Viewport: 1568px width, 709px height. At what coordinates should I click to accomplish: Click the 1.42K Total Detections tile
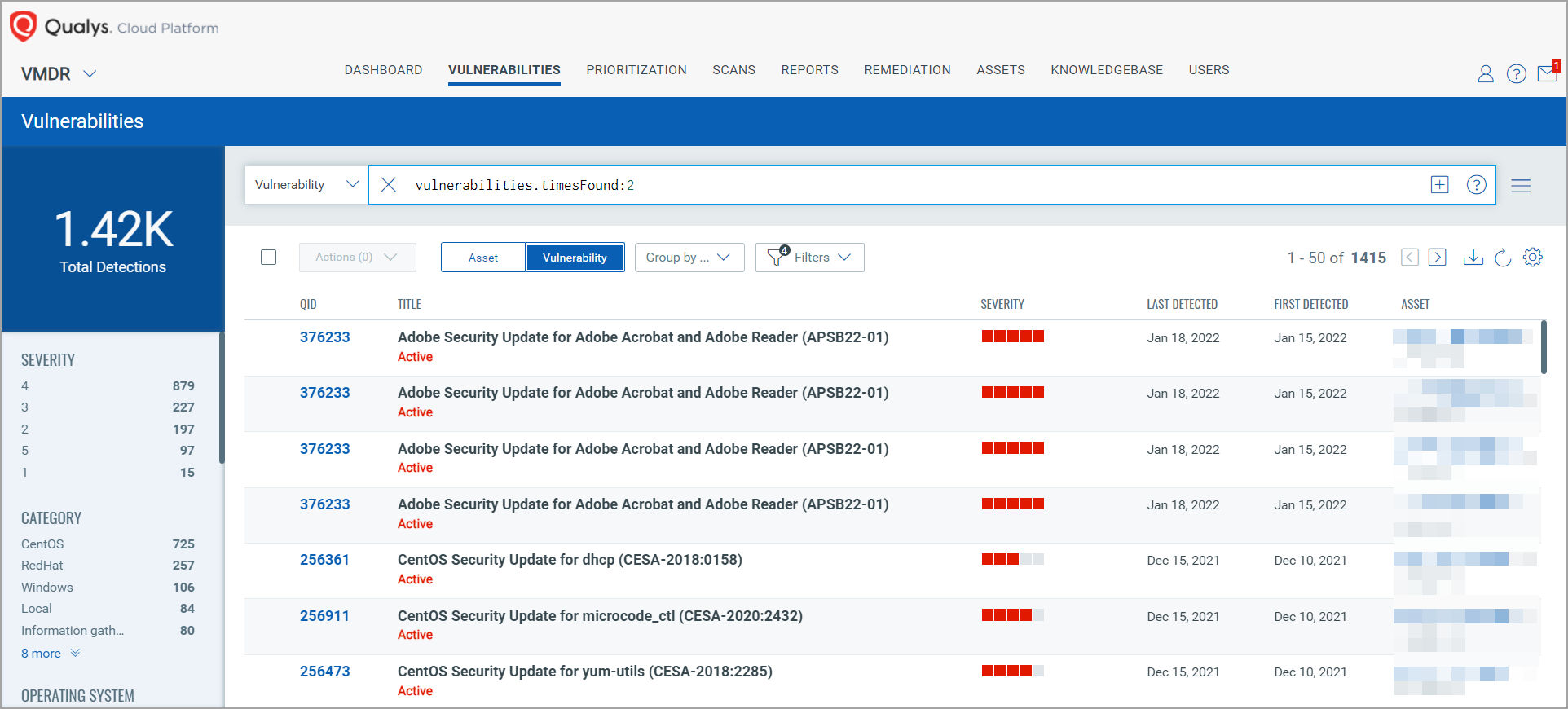(112, 239)
